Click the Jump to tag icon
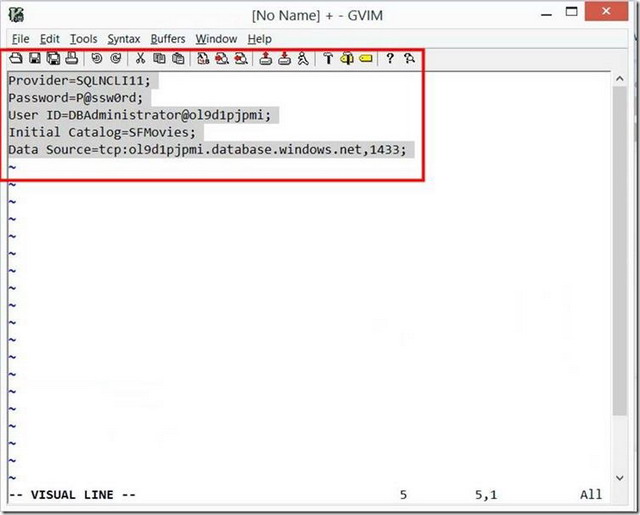 click(x=366, y=59)
